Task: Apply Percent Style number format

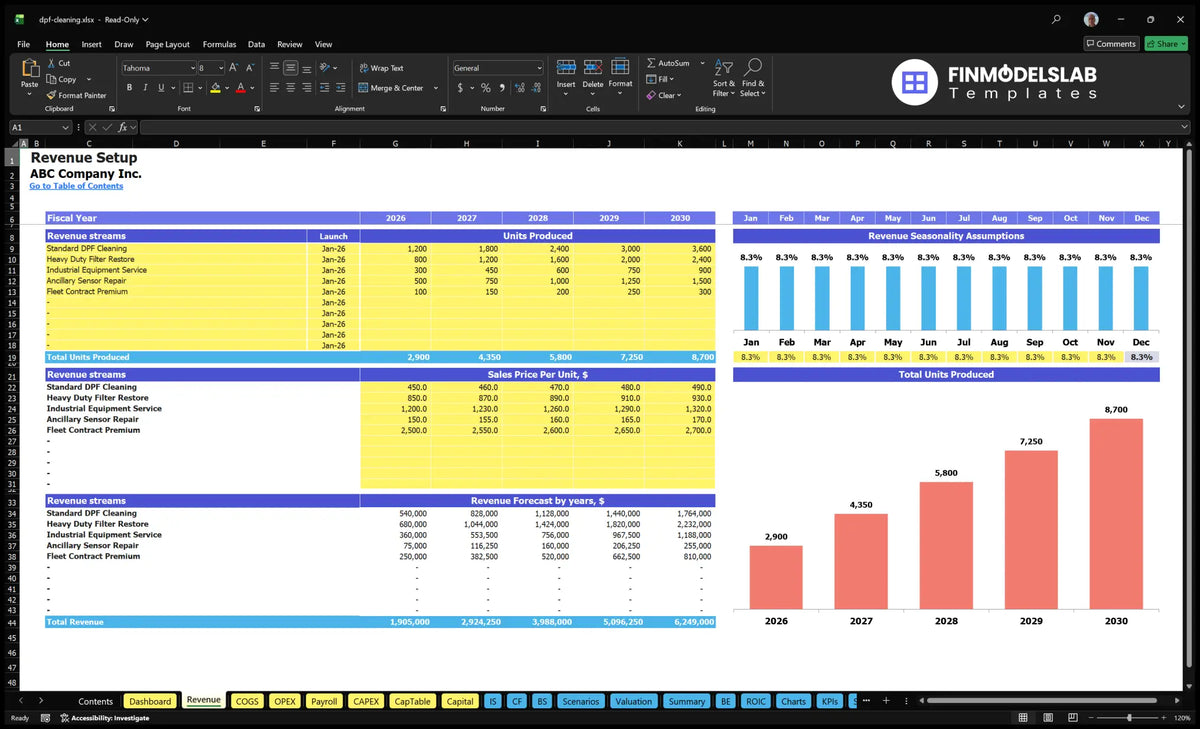Action: point(485,88)
